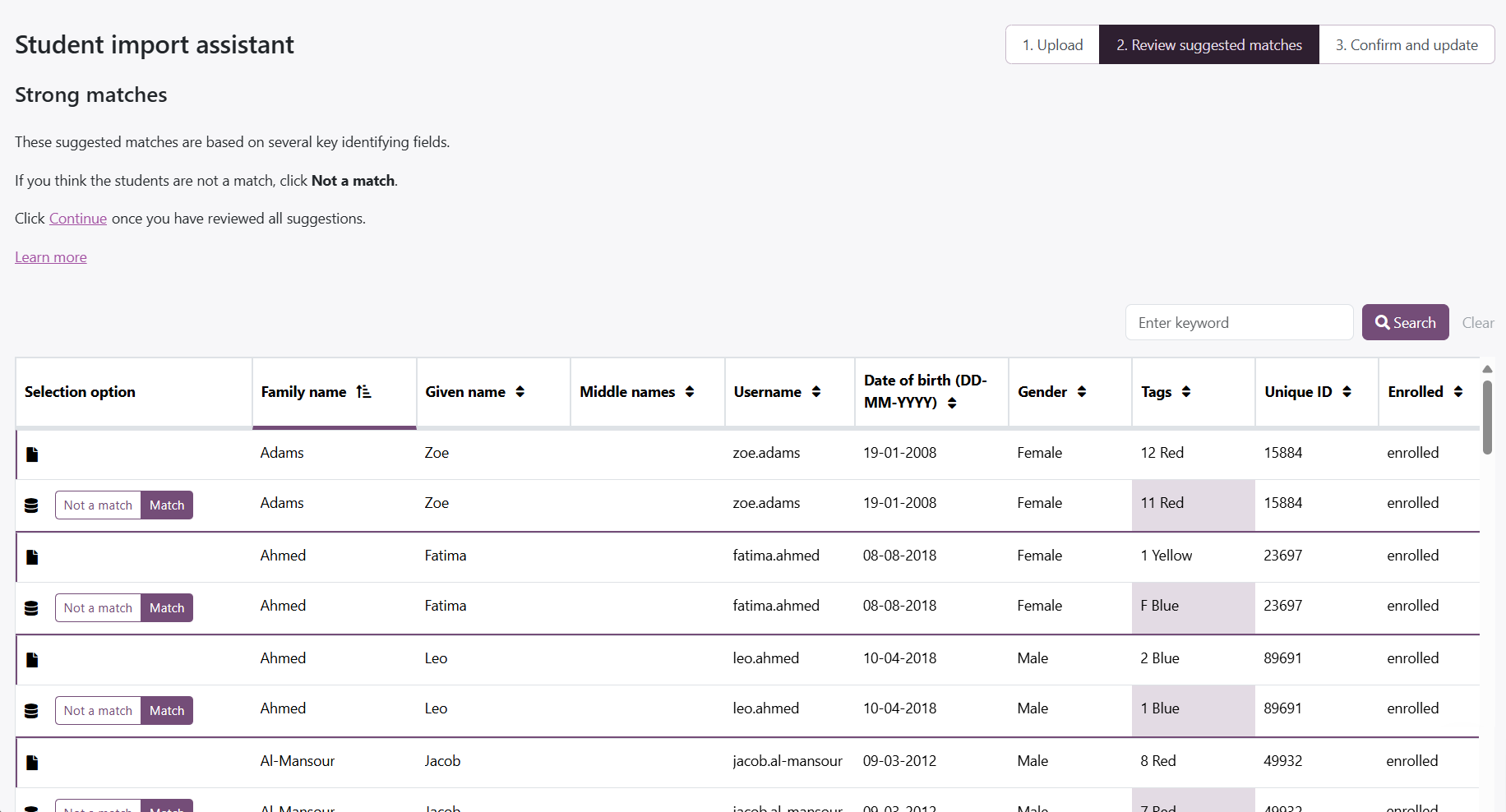Click the Given name sort arrows
The width and height of the screenshot is (1506, 812).
[x=520, y=392]
